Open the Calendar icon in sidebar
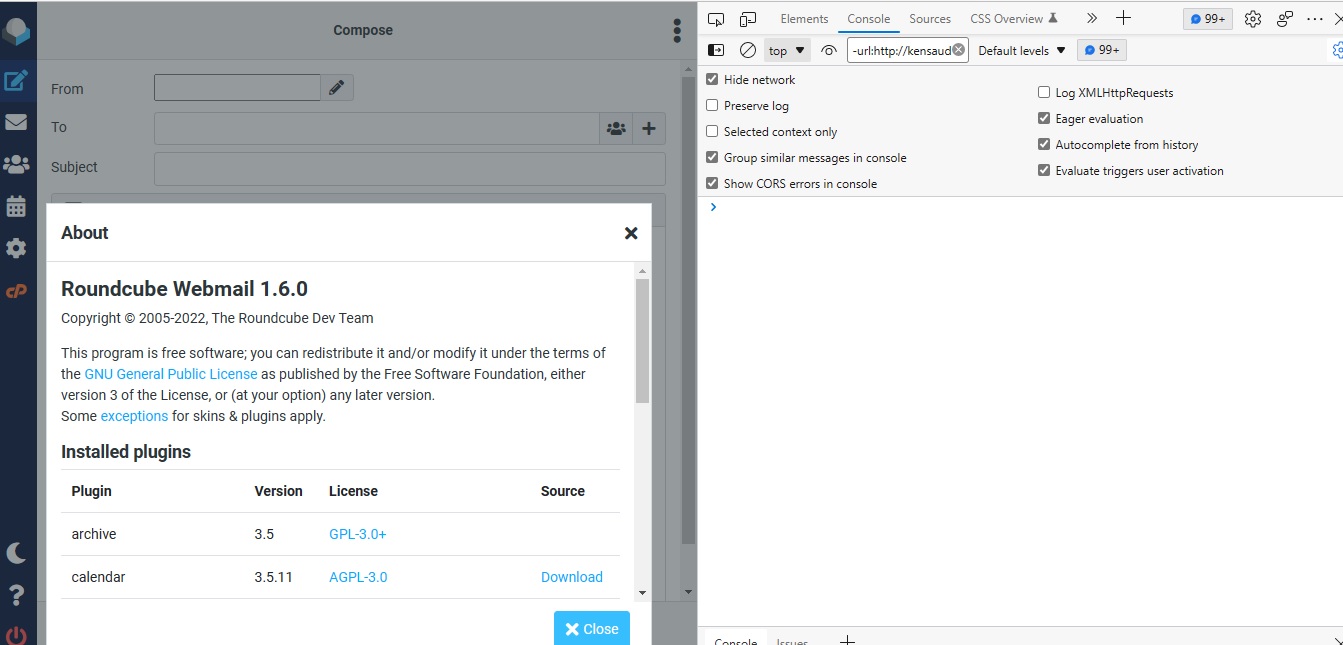Viewport: 1343px width, 645px height. click(x=16, y=206)
